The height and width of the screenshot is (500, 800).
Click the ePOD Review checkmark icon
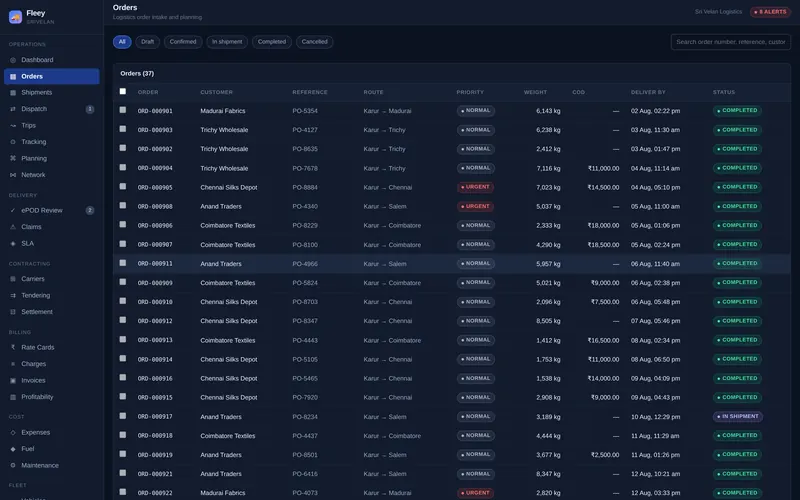[x=13, y=210]
